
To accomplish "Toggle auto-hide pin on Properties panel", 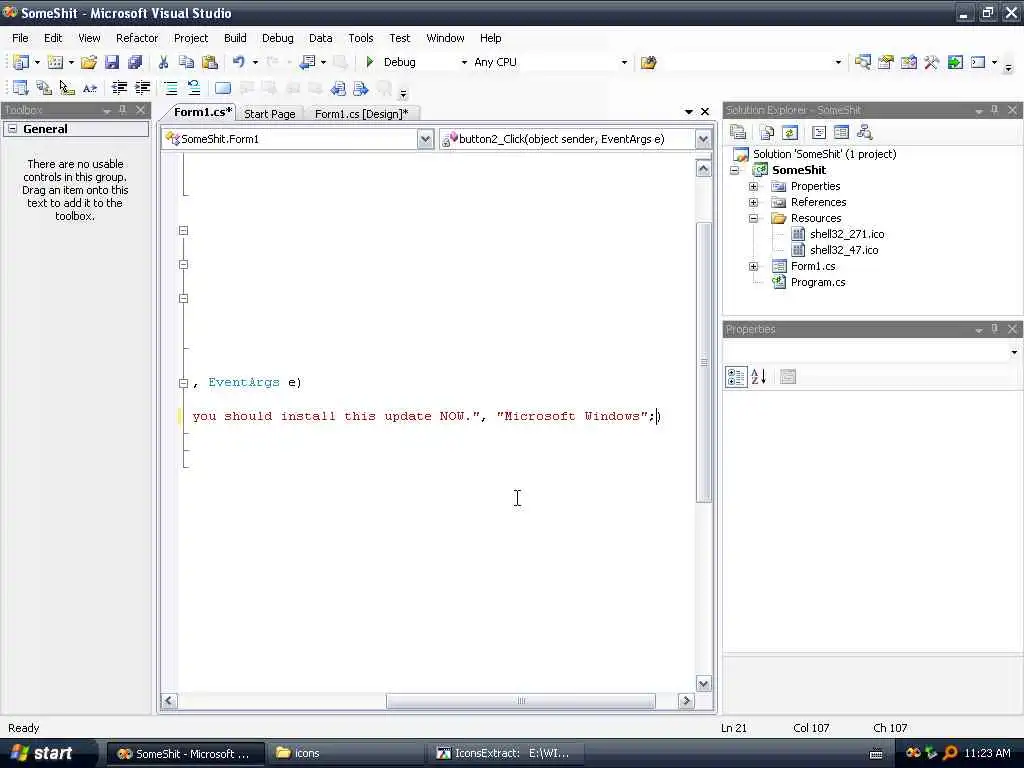I will pyautogui.click(x=995, y=328).
